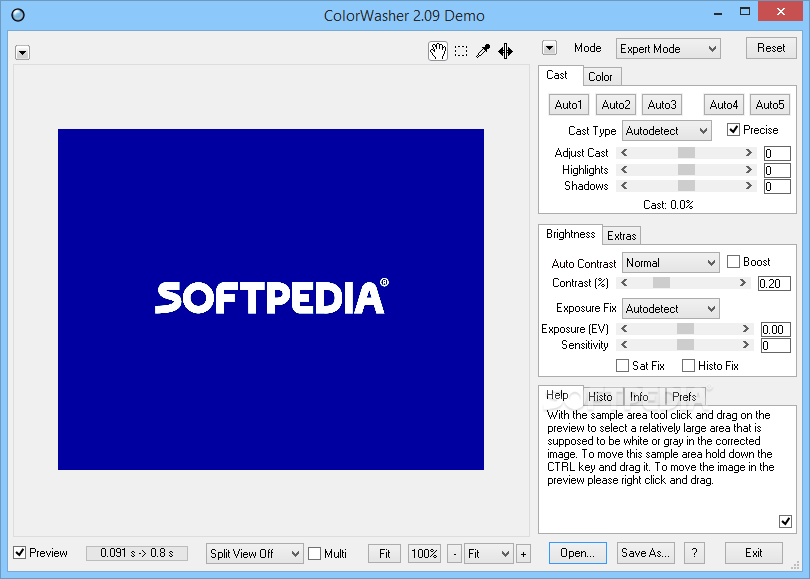Click the Sensitivity left arrow
This screenshot has height=579, width=810.
tap(624, 345)
